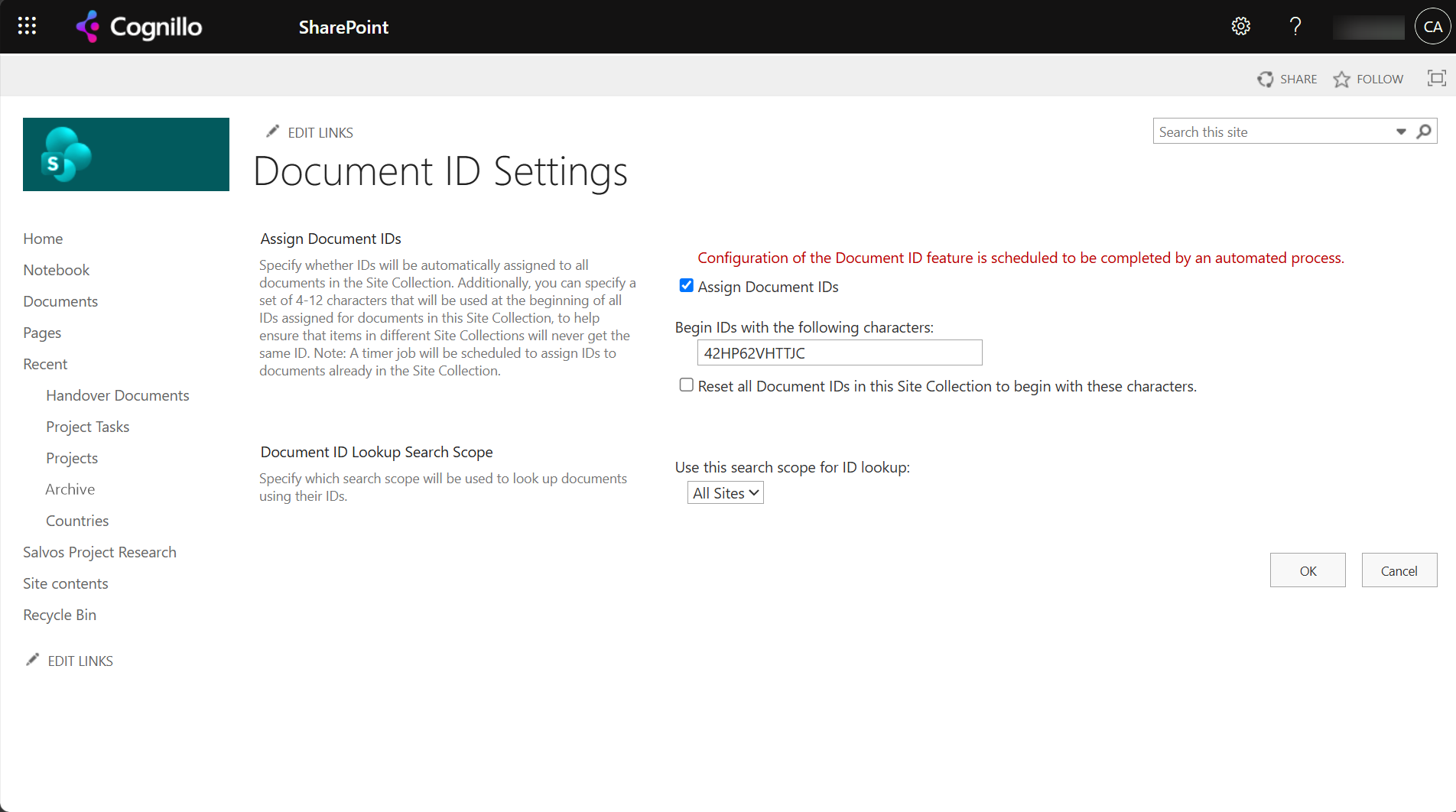Click the Document ID prefix input field
The image size is (1456, 812).
pyautogui.click(x=840, y=352)
